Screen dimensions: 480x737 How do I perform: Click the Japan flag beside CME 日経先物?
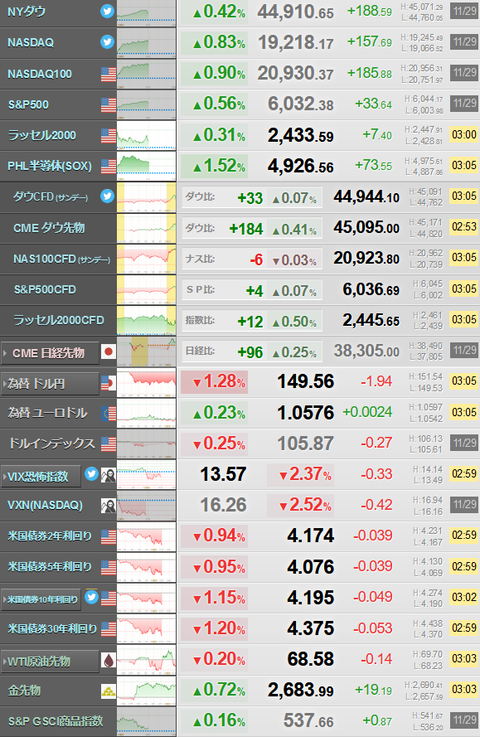pyautogui.click(x=109, y=352)
